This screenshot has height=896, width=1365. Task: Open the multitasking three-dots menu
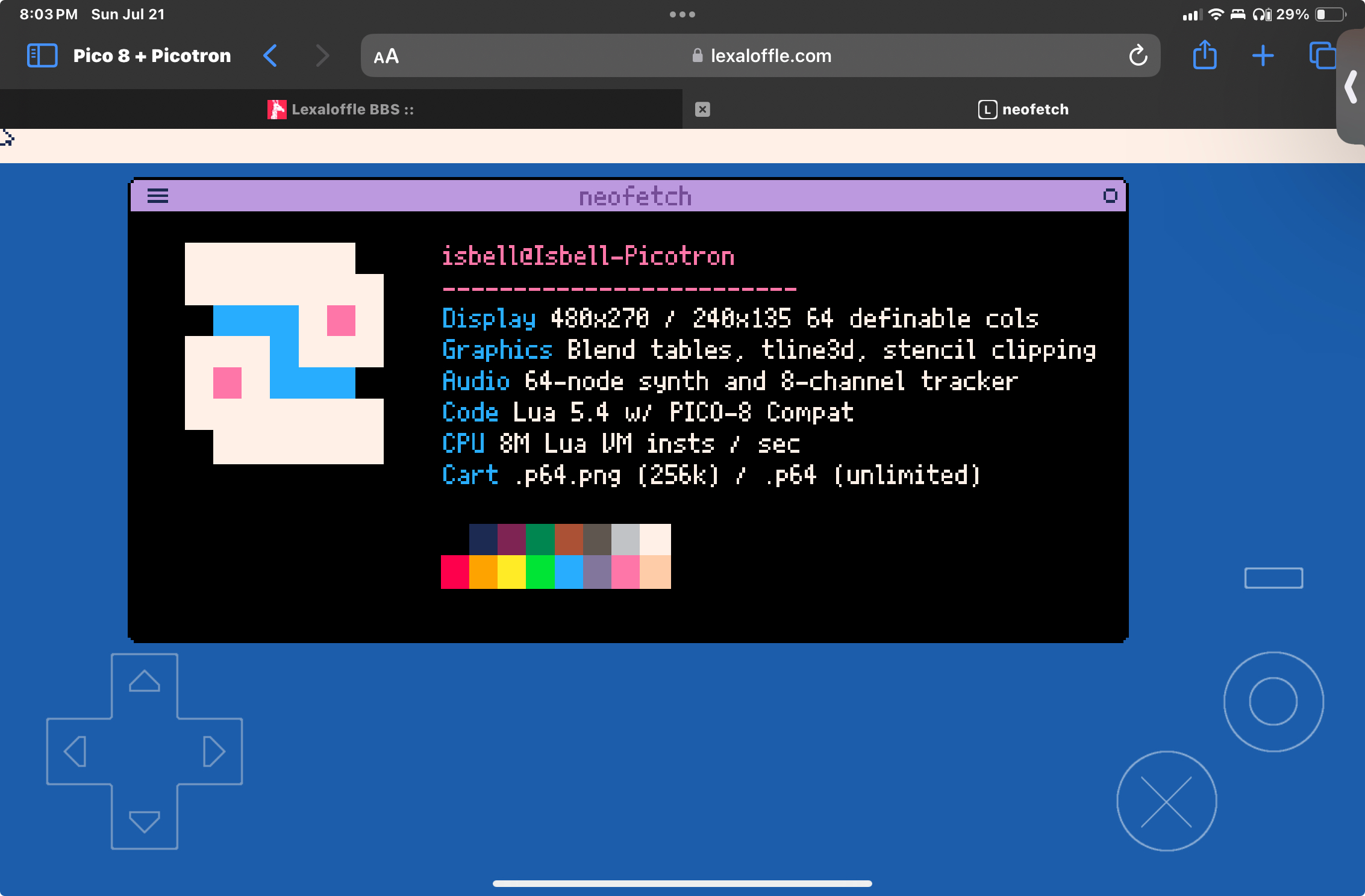(682, 14)
